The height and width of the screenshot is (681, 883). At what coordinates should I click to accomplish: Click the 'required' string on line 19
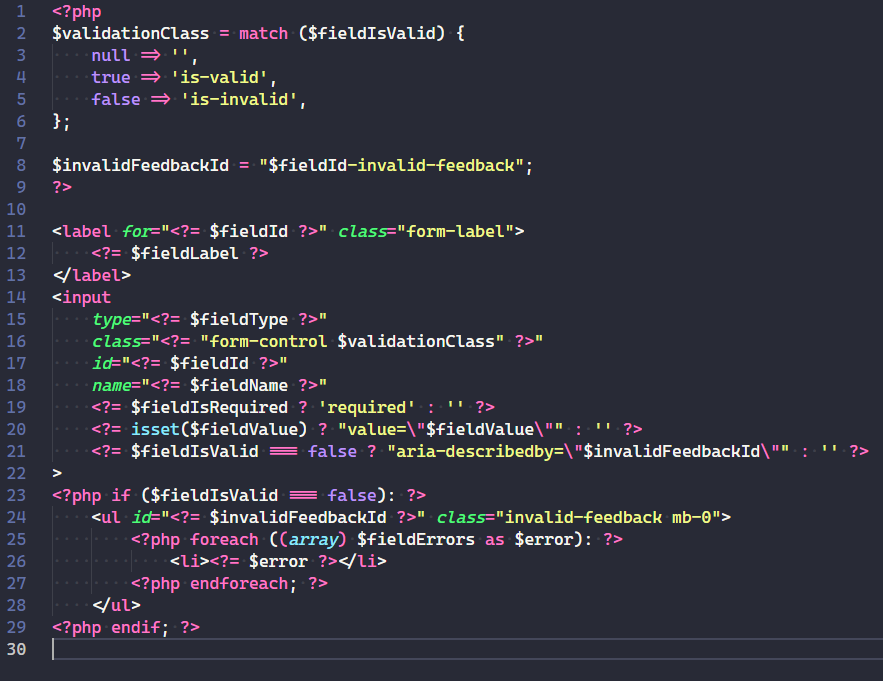[367, 407]
